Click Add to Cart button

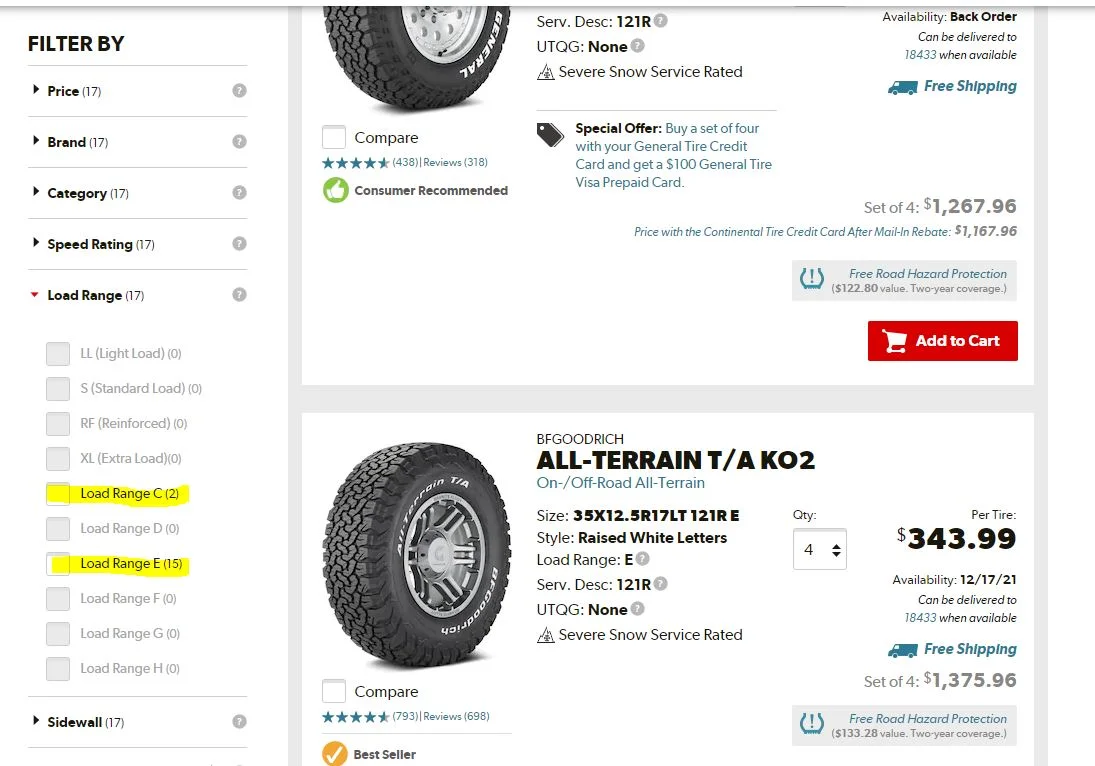(943, 341)
